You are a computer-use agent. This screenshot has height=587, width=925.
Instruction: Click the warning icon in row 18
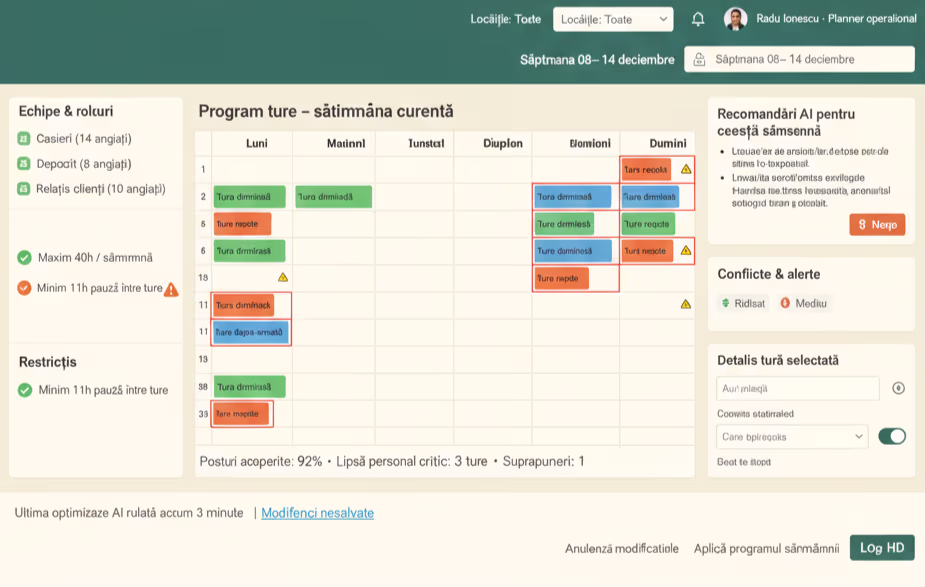pyautogui.click(x=283, y=277)
